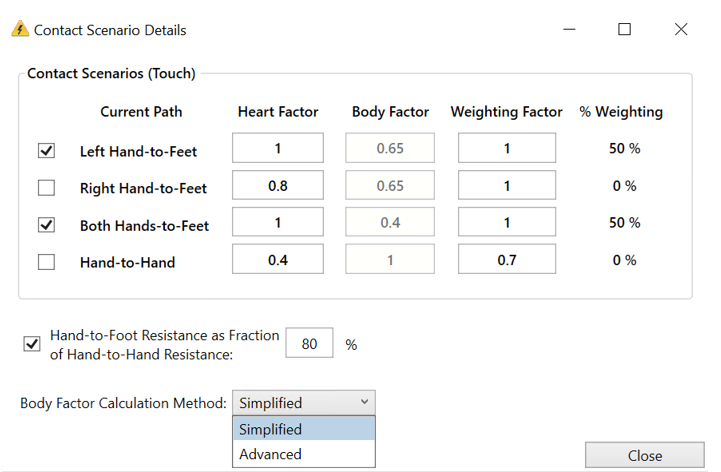Click Hand-to-Hand Heart Factor 0.4 field
This screenshot has width=721, height=472.
point(278,259)
